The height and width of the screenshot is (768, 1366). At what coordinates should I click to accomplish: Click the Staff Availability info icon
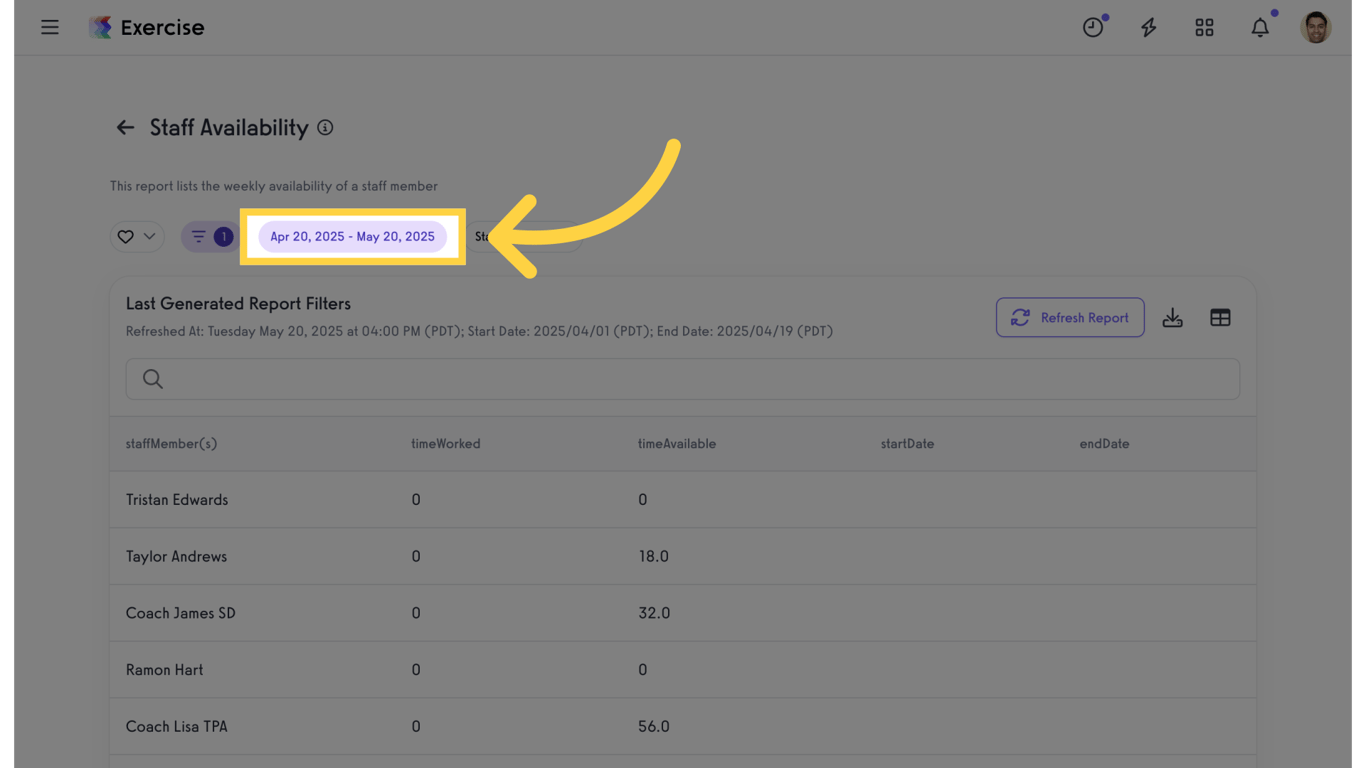point(325,127)
